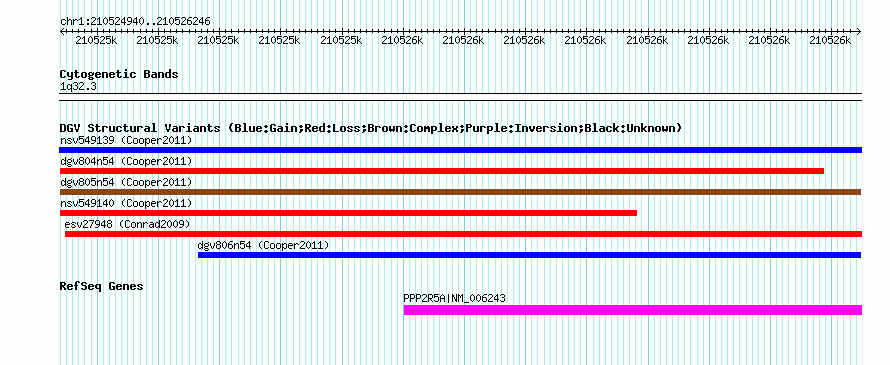
Task: Open the dgv804n54 (Cooper2011) label
Action: (x=126, y=161)
